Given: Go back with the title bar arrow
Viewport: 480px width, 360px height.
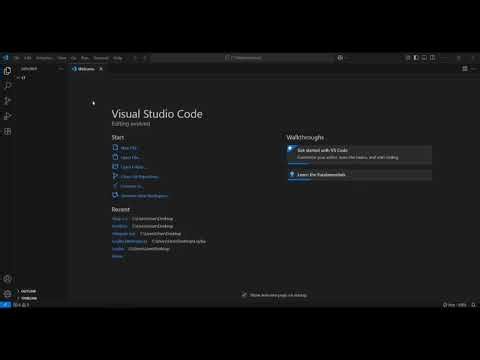Looking at the screenshot, I should click(x=135, y=58).
